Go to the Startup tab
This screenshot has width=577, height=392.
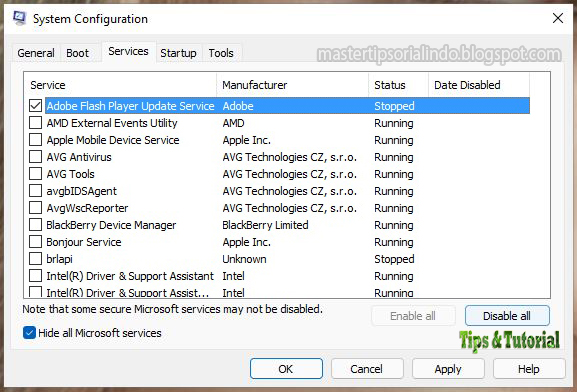(178, 53)
